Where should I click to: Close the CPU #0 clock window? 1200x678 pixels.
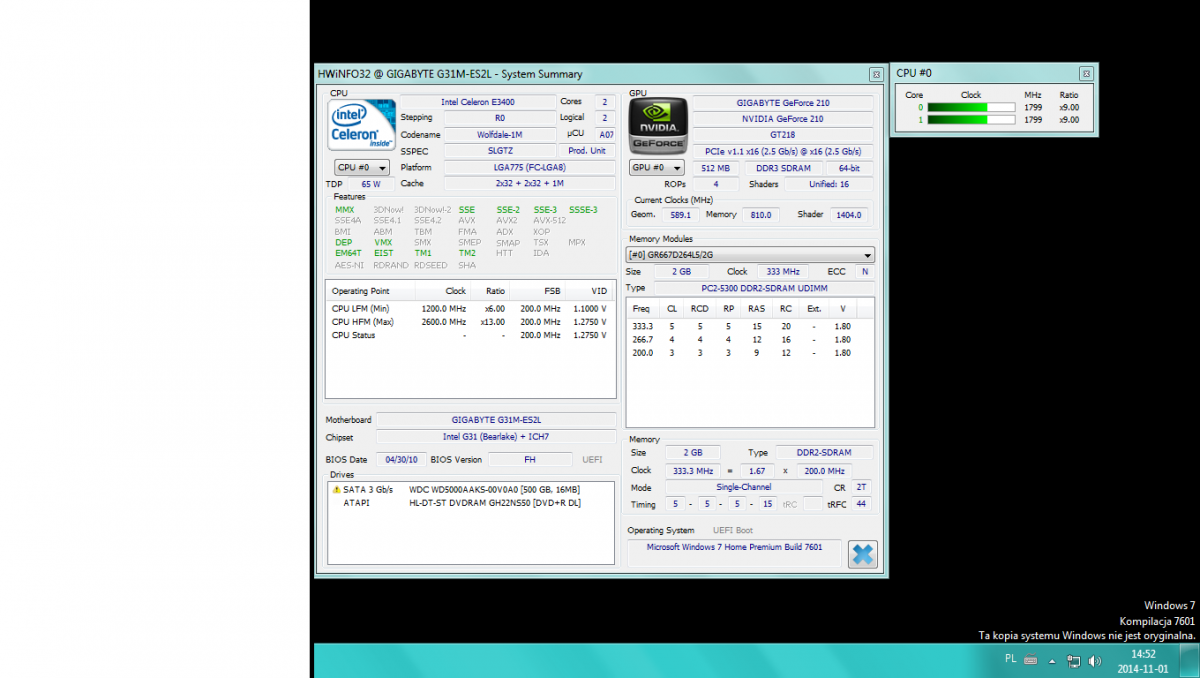pos(1086,73)
